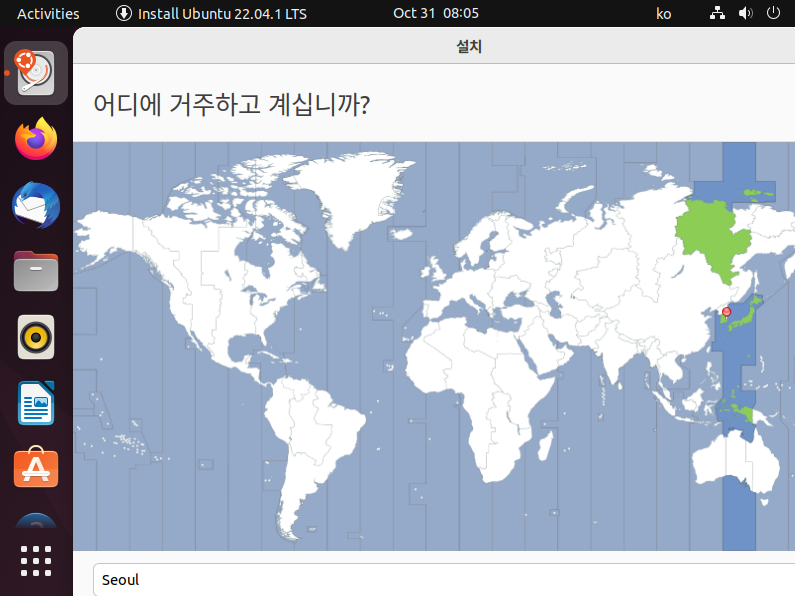Open the power menu icon

click(773, 13)
